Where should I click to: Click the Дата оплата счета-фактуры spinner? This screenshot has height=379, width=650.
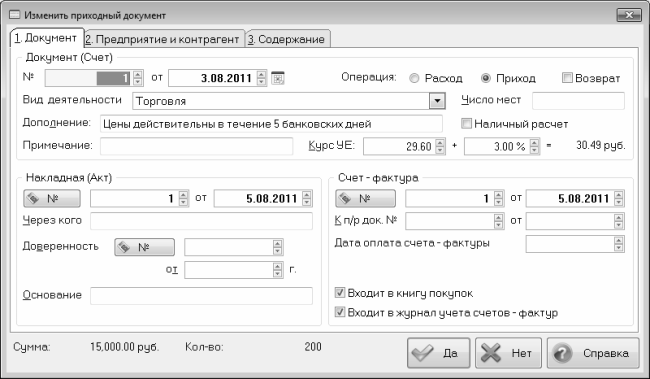(619, 244)
